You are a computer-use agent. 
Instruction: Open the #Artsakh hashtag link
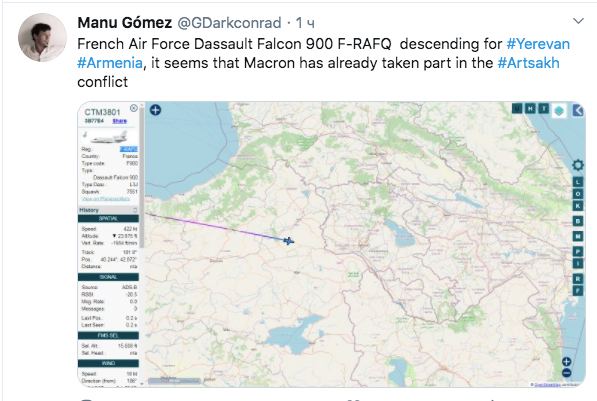(528, 63)
